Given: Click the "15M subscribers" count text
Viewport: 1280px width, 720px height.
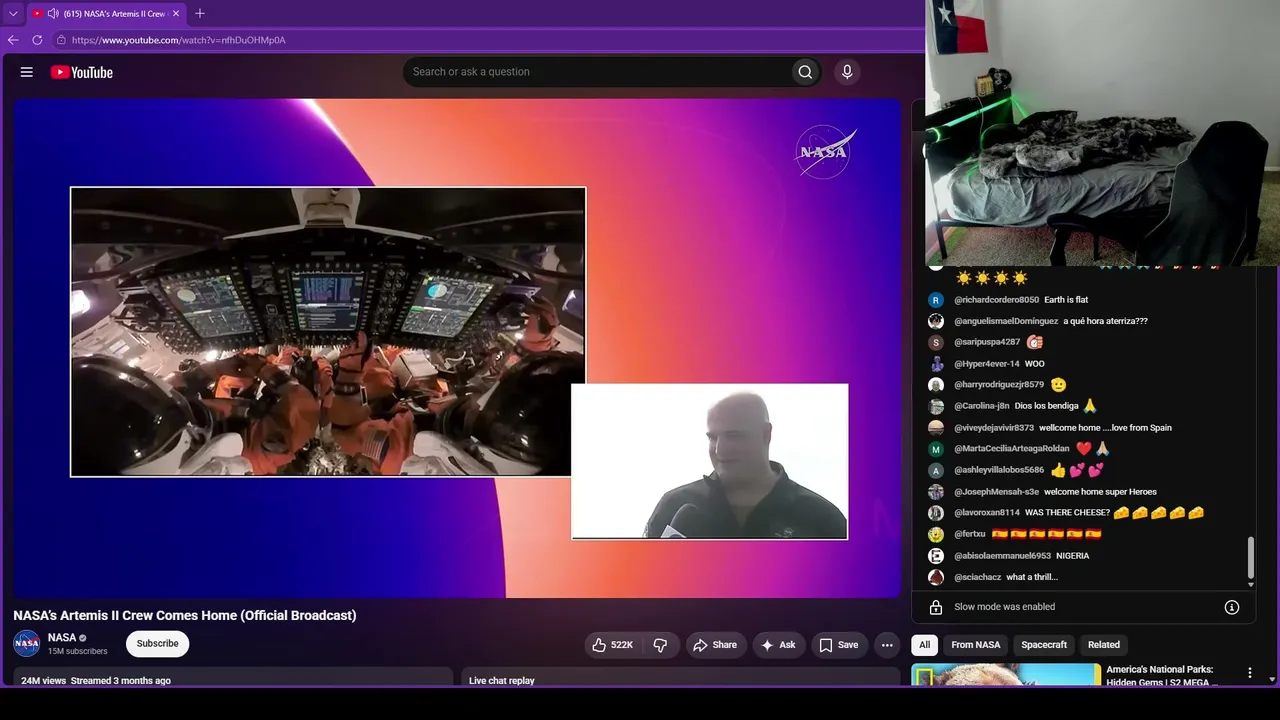Looking at the screenshot, I should point(78,651).
